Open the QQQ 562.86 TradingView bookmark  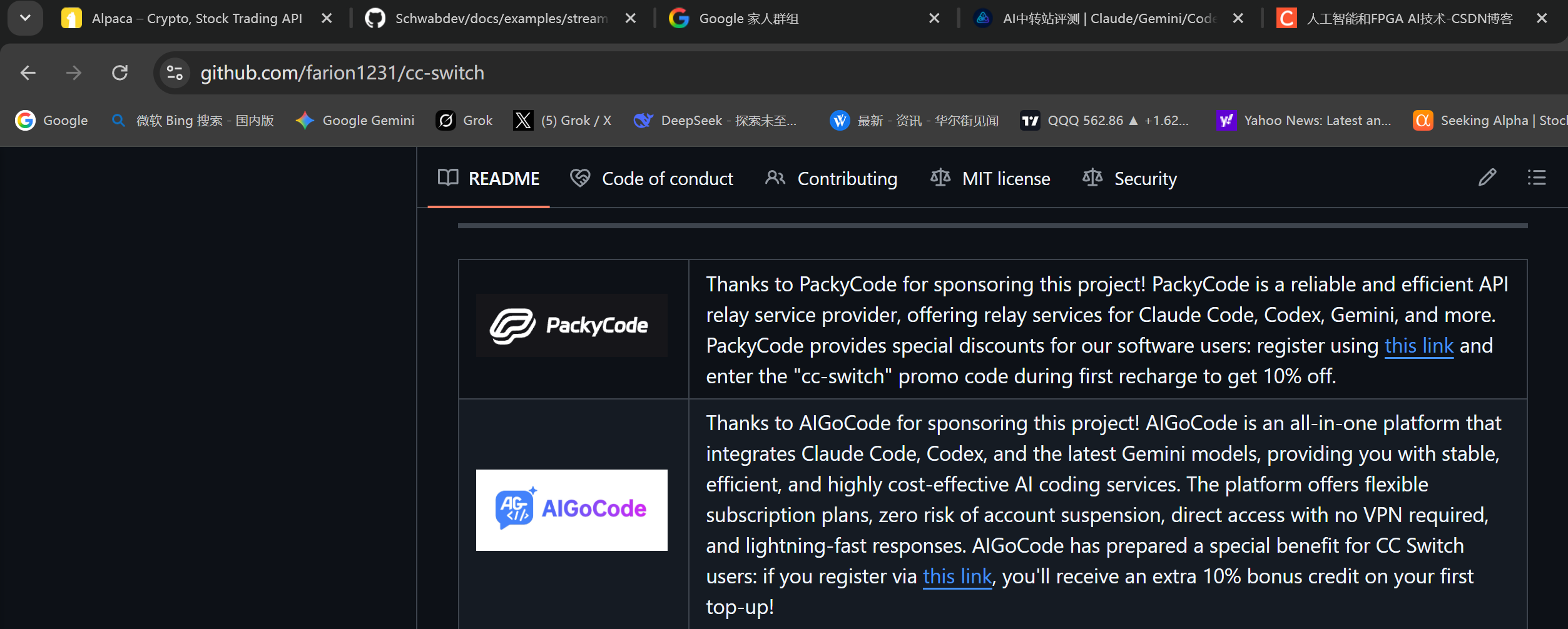pos(1104,121)
